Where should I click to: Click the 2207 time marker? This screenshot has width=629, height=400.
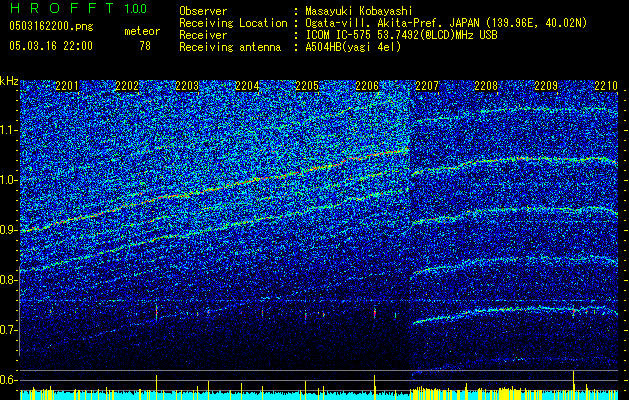coord(427,86)
